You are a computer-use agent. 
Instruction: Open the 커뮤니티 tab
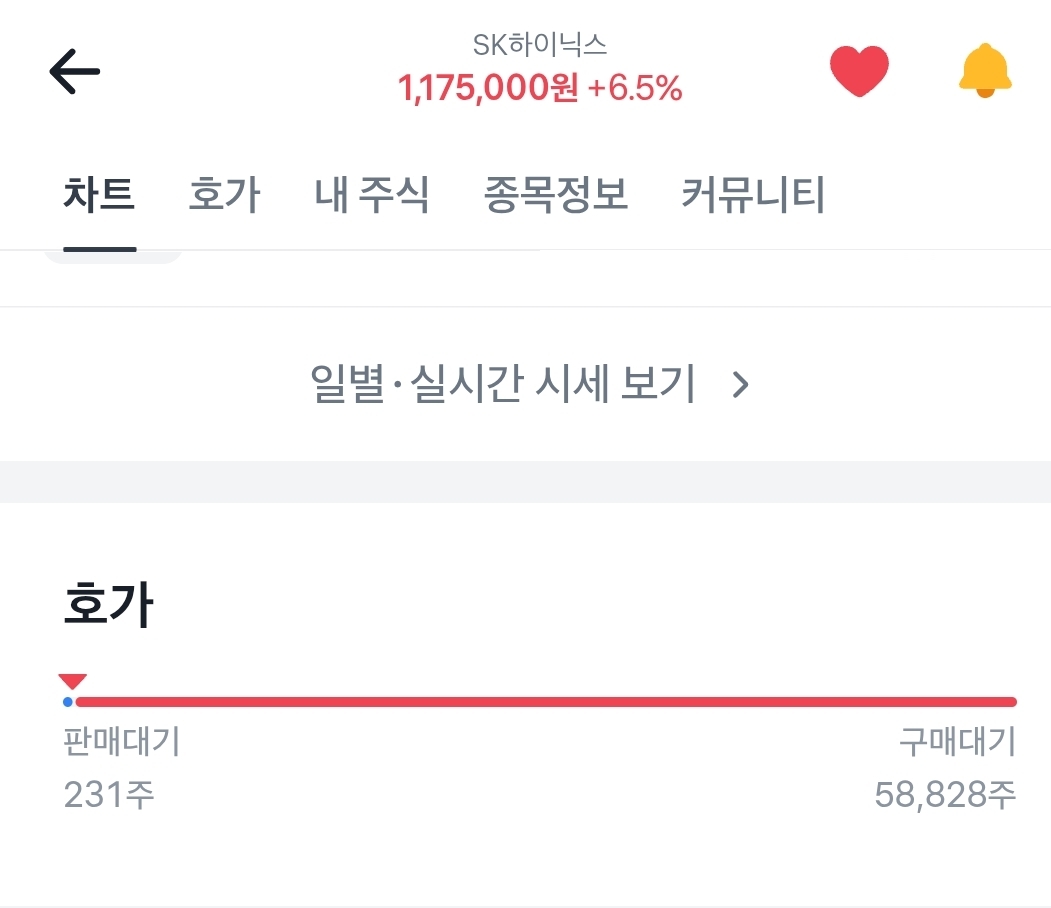[x=753, y=195]
